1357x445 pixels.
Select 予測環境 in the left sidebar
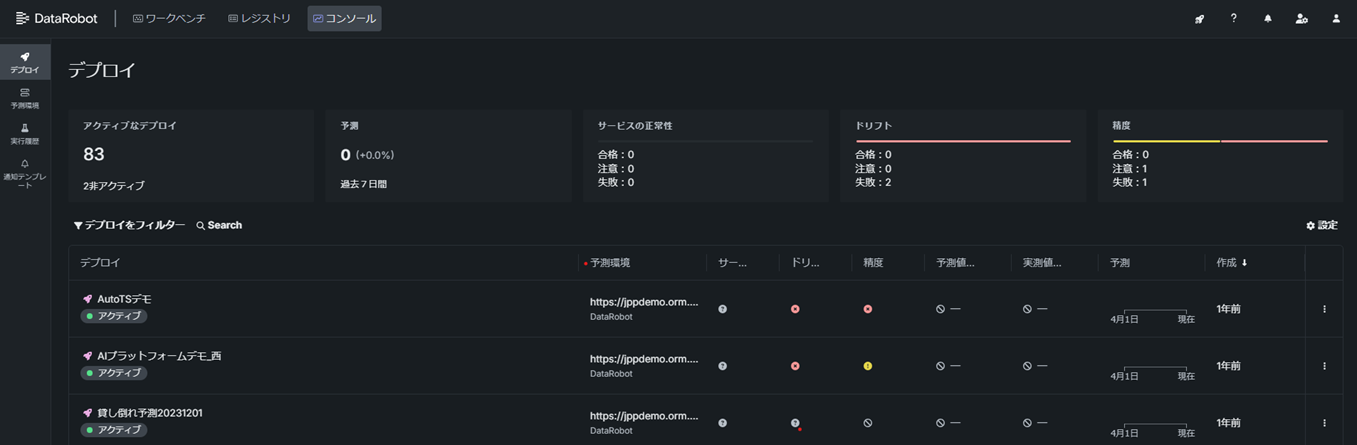click(x=25, y=98)
